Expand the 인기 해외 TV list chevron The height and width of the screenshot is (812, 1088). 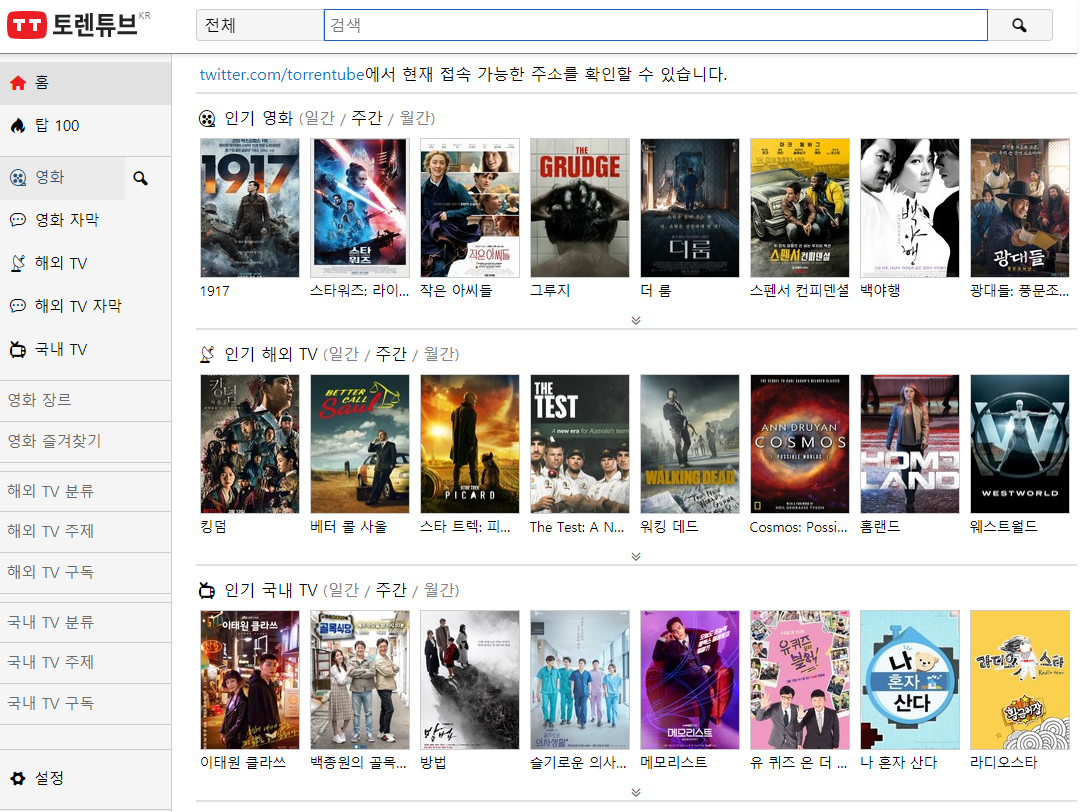click(x=636, y=556)
